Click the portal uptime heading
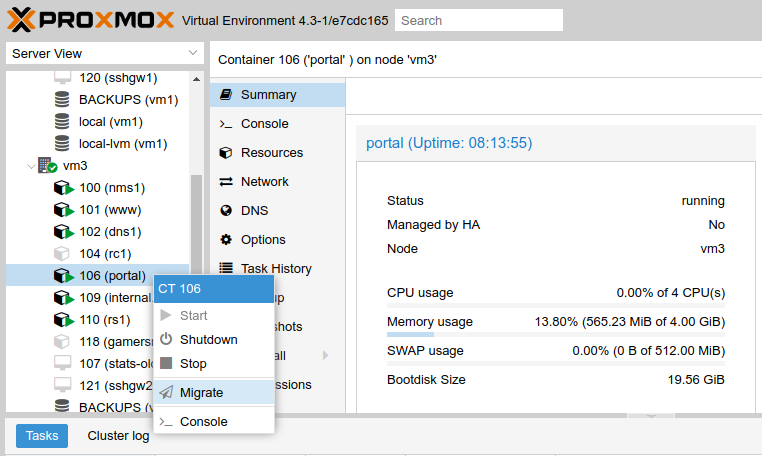Image resolution: width=762 pixels, height=456 pixels. (x=449, y=143)
